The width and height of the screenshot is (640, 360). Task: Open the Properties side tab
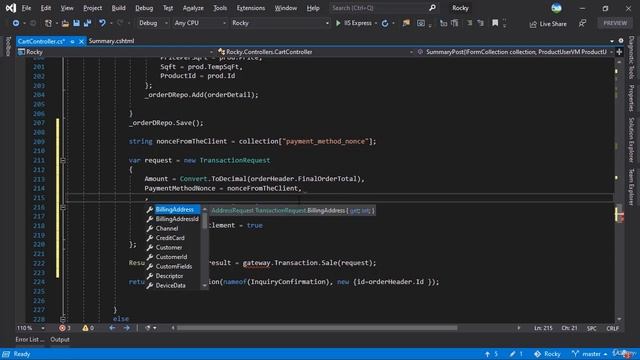tap(631, 98)
